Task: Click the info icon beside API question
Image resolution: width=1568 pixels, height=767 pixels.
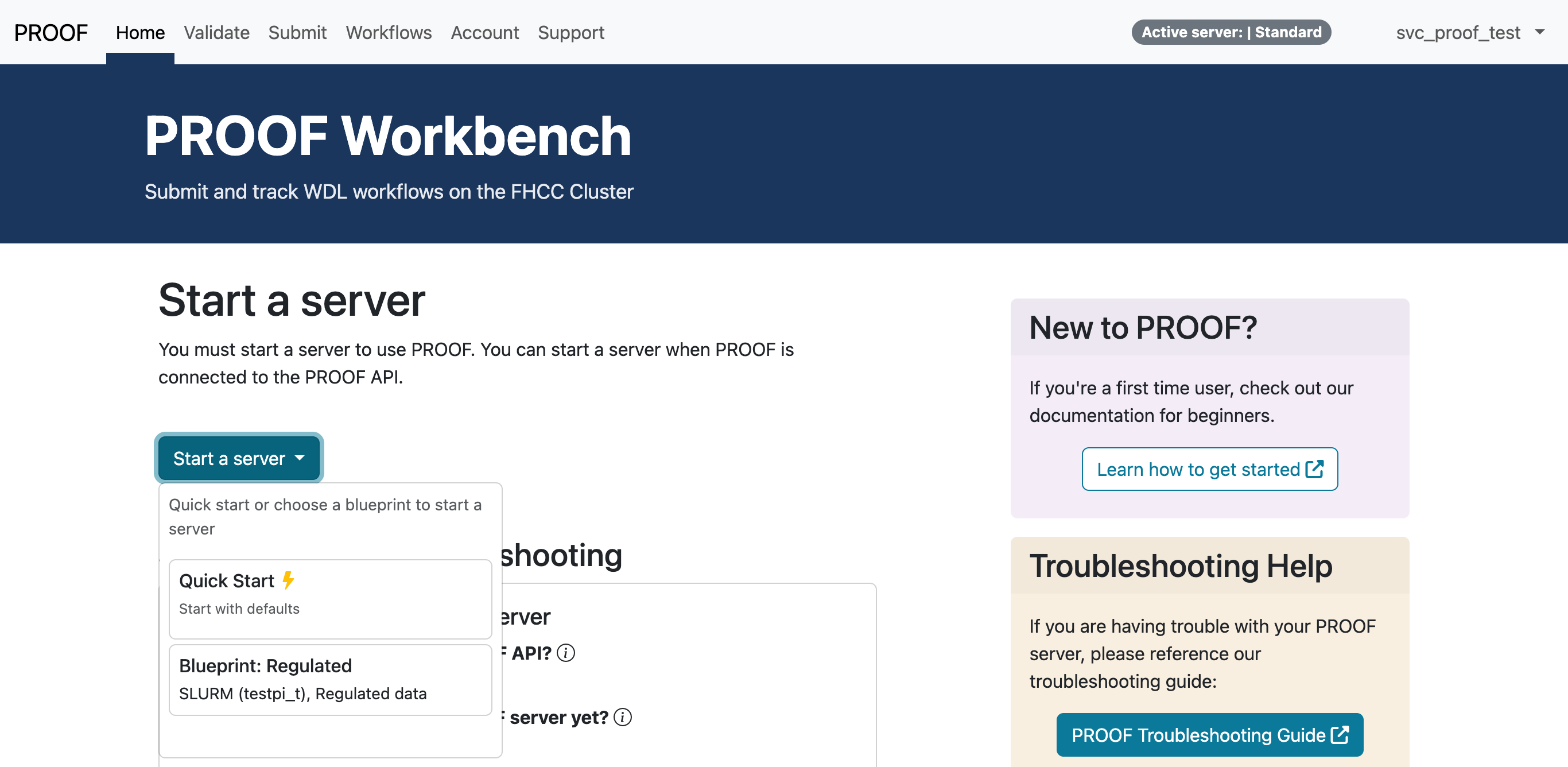Action: [565, 653]
